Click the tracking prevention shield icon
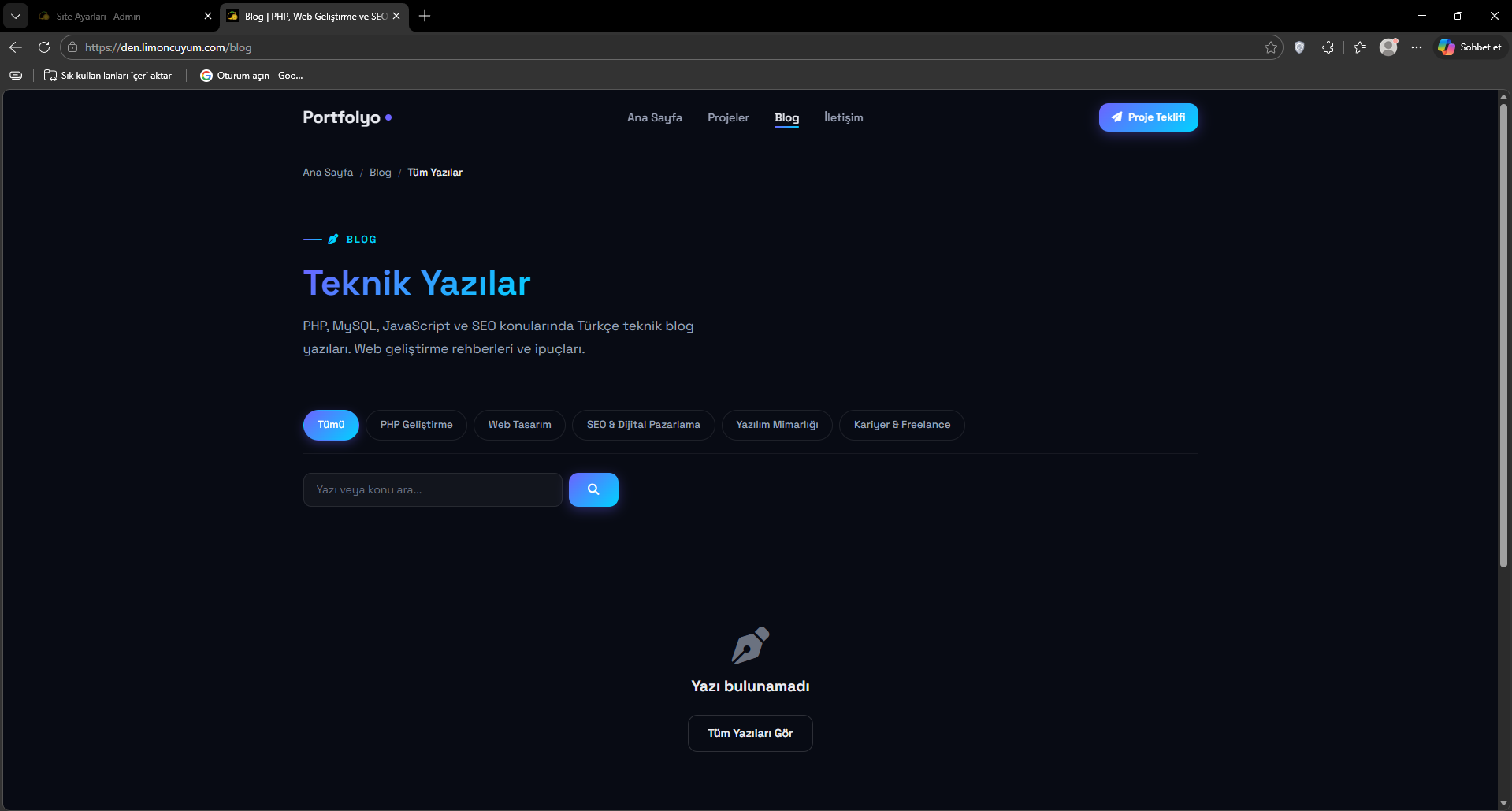 1299,47
